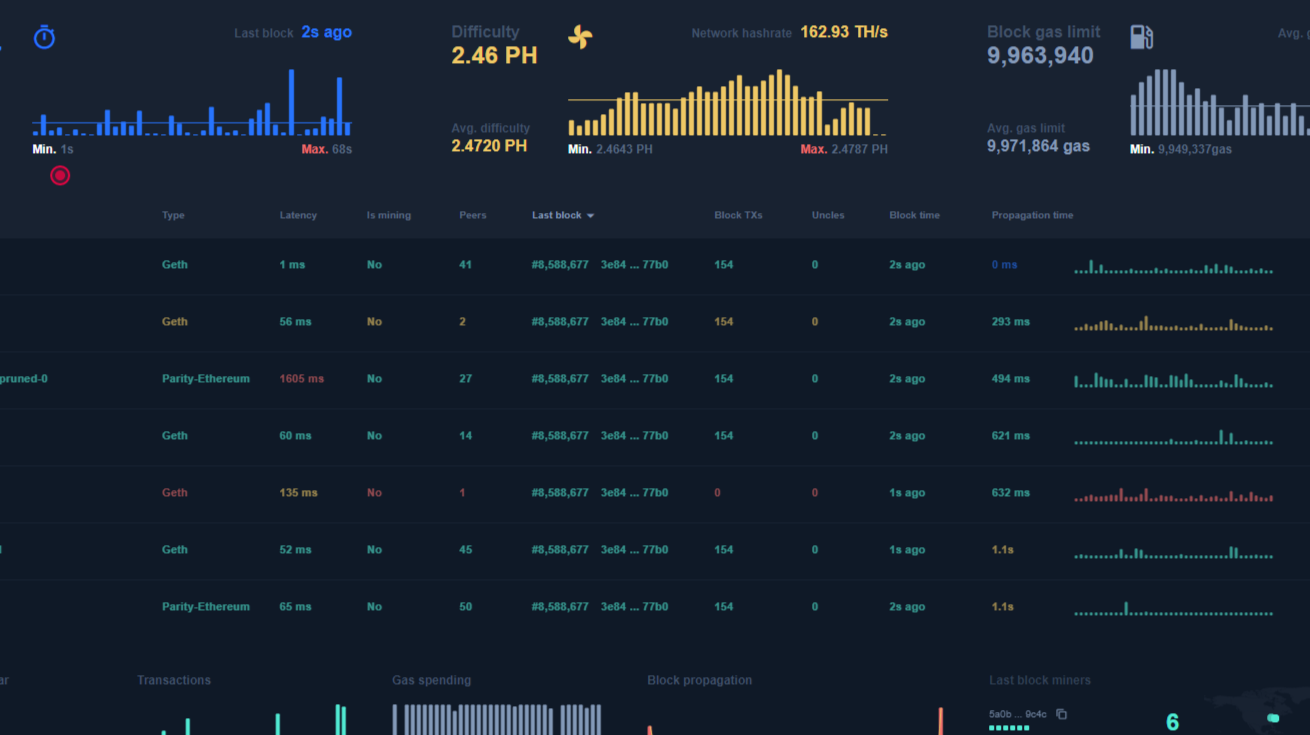
Task: Click peers count 14
Action: tap(465, 436)
